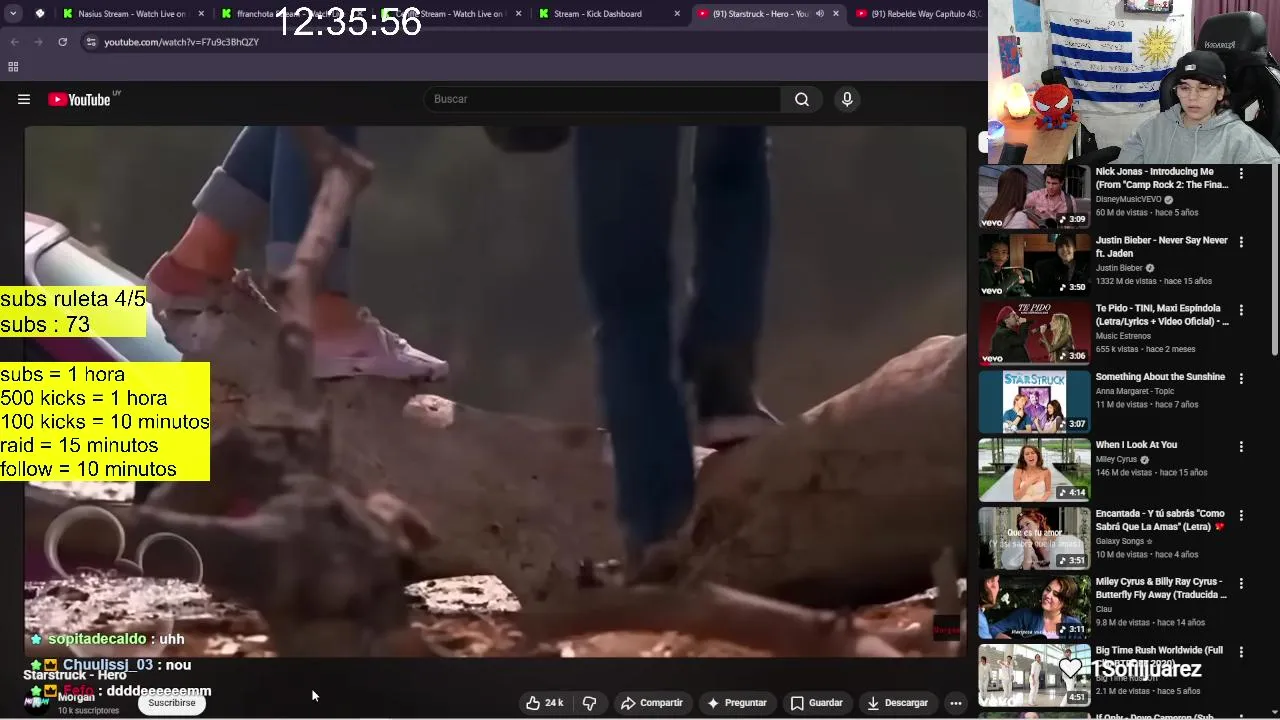
Task: Focus the Buscar search field
Action: point(603,99)
